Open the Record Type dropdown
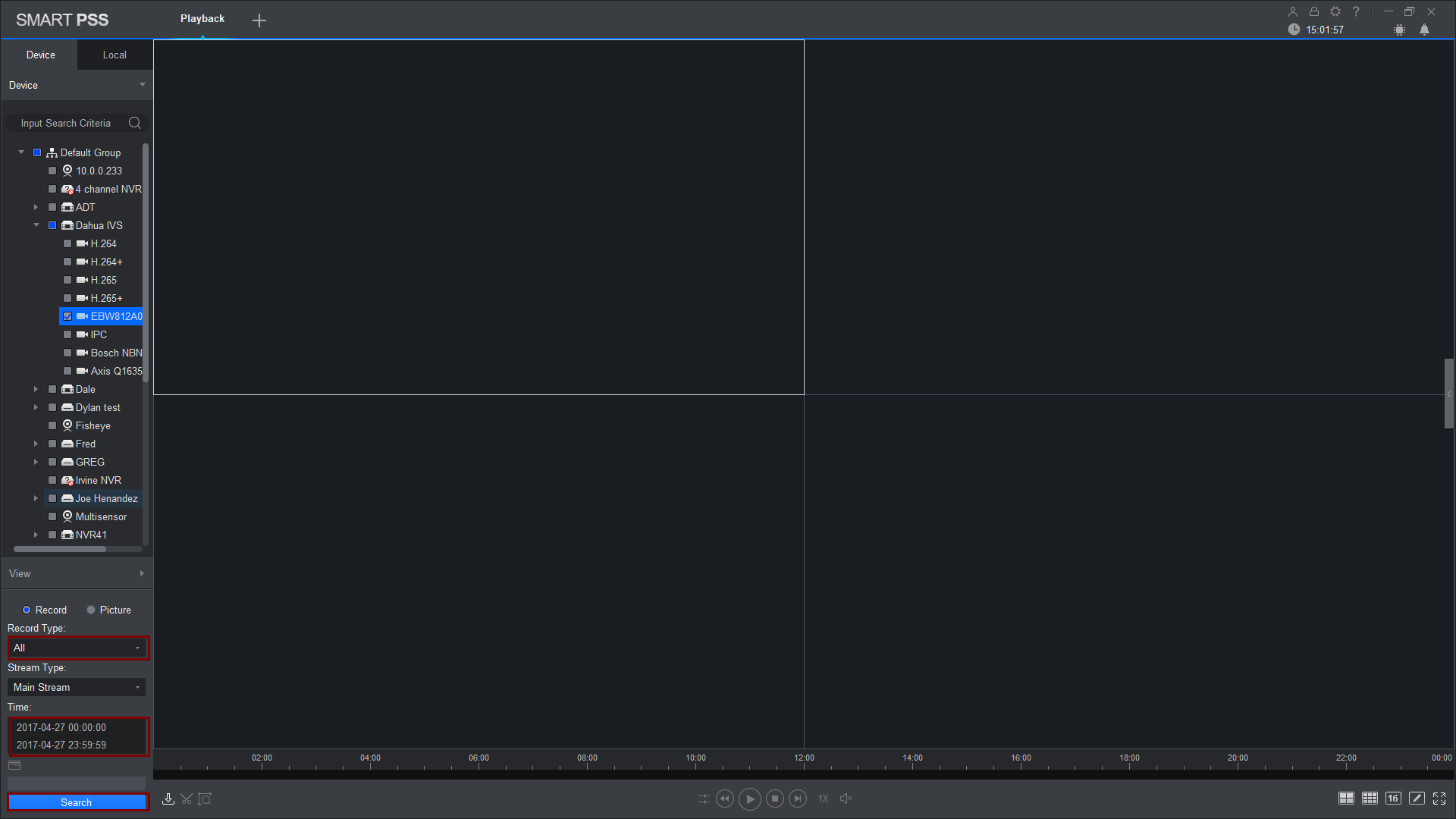The height and width of the screenshot is (819, 1456). pos(77,648)
